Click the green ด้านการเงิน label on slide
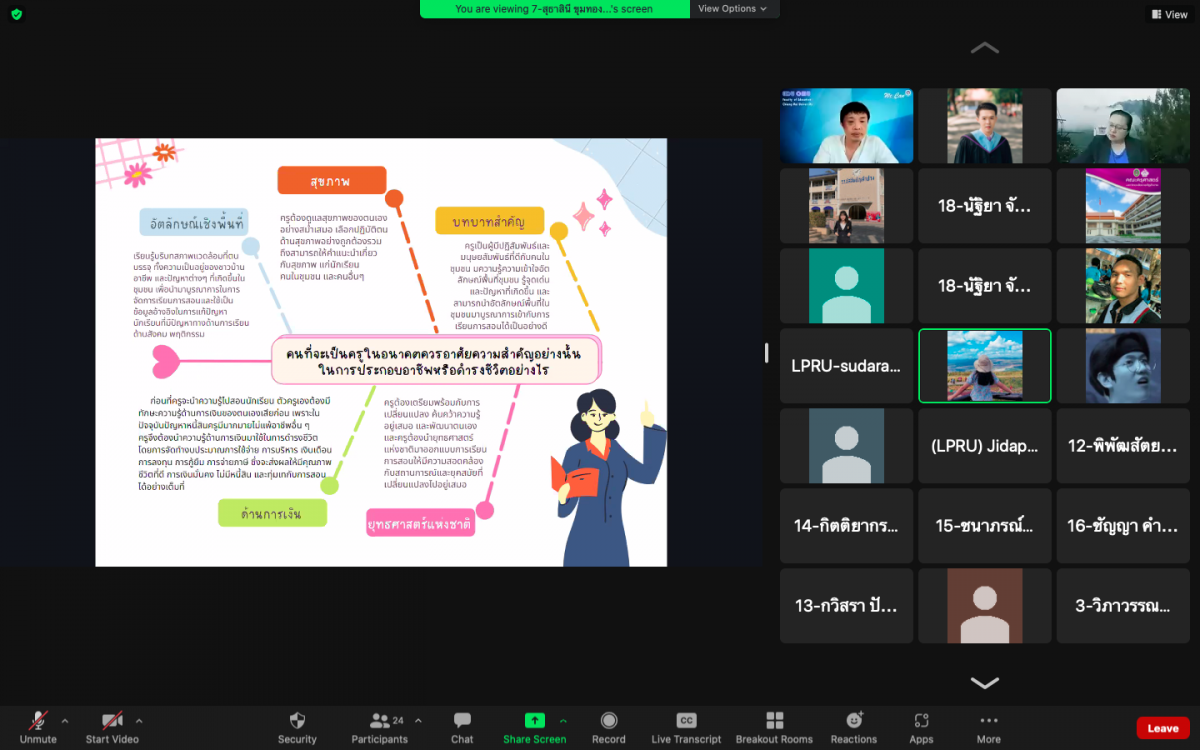 272,513
